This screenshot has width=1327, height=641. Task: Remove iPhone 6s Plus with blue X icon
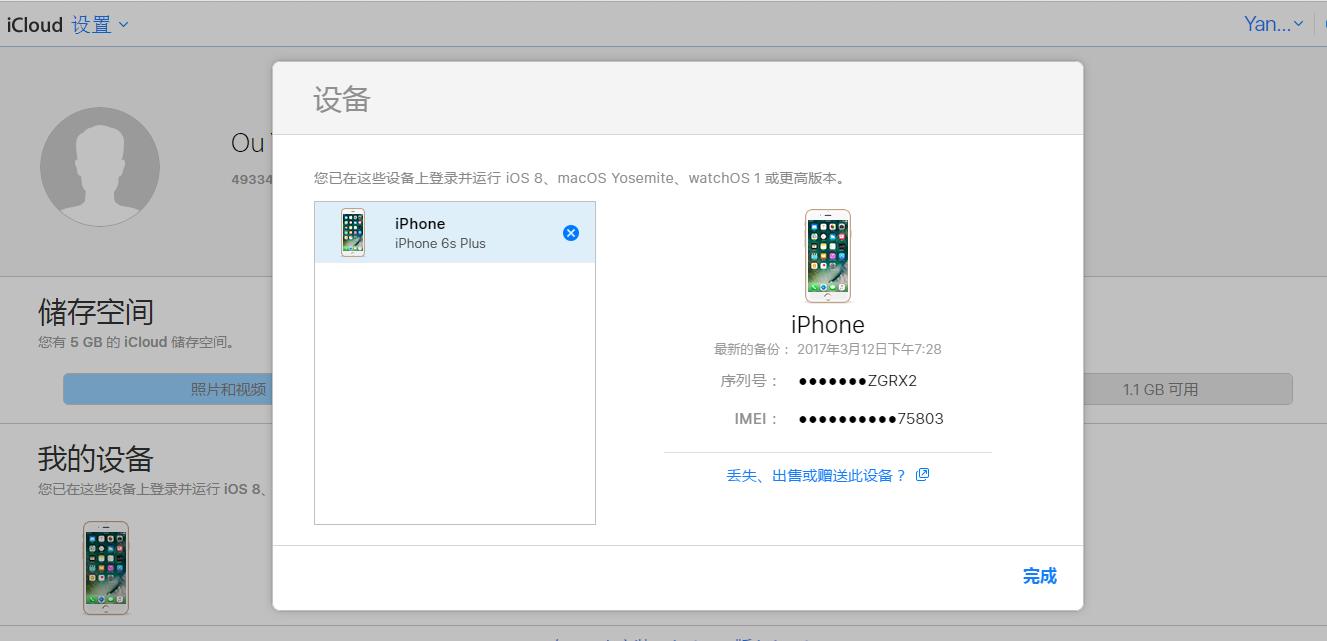[x=571, y=233]
